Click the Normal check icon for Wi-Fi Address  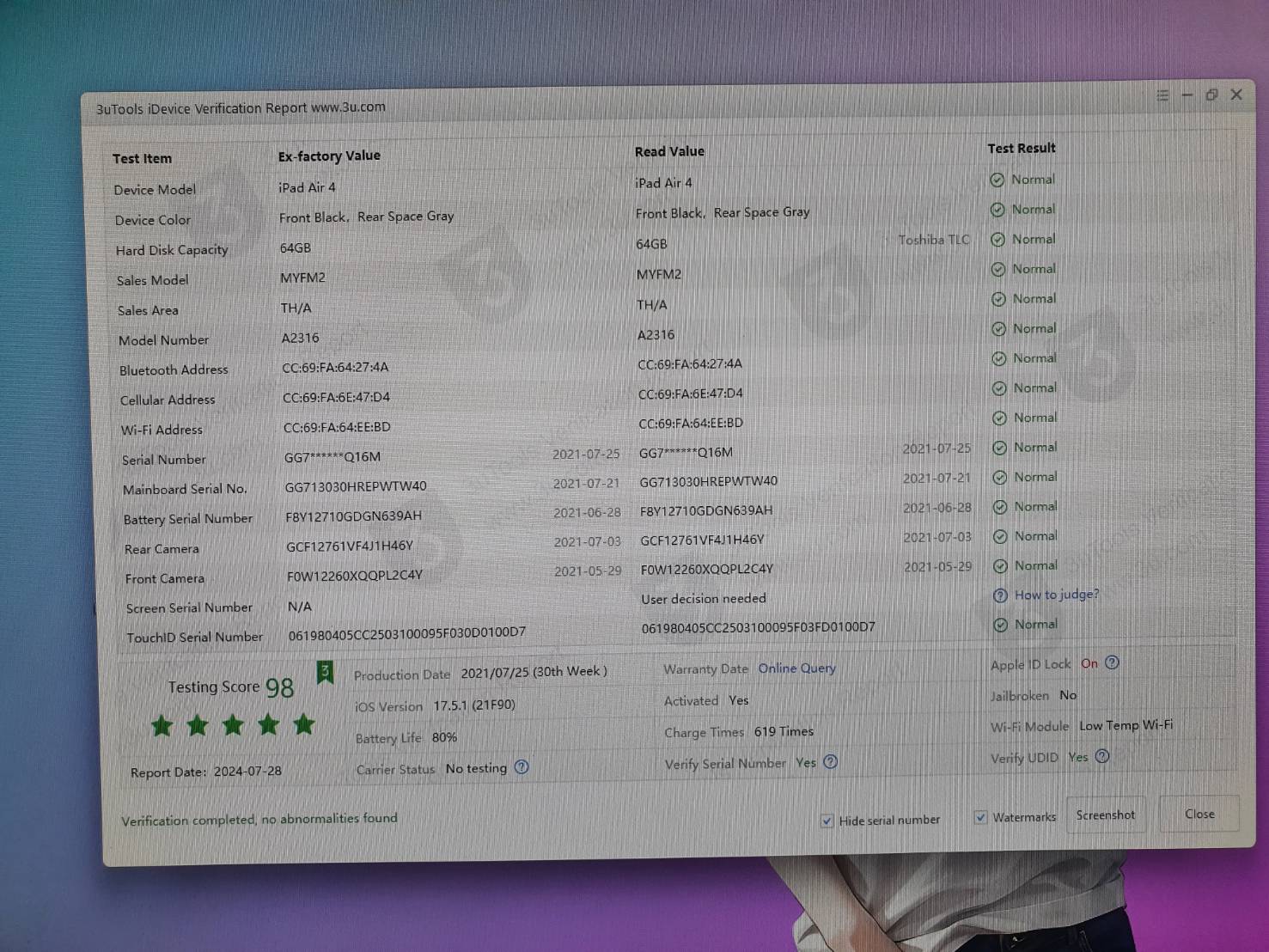tap(999, 418)
